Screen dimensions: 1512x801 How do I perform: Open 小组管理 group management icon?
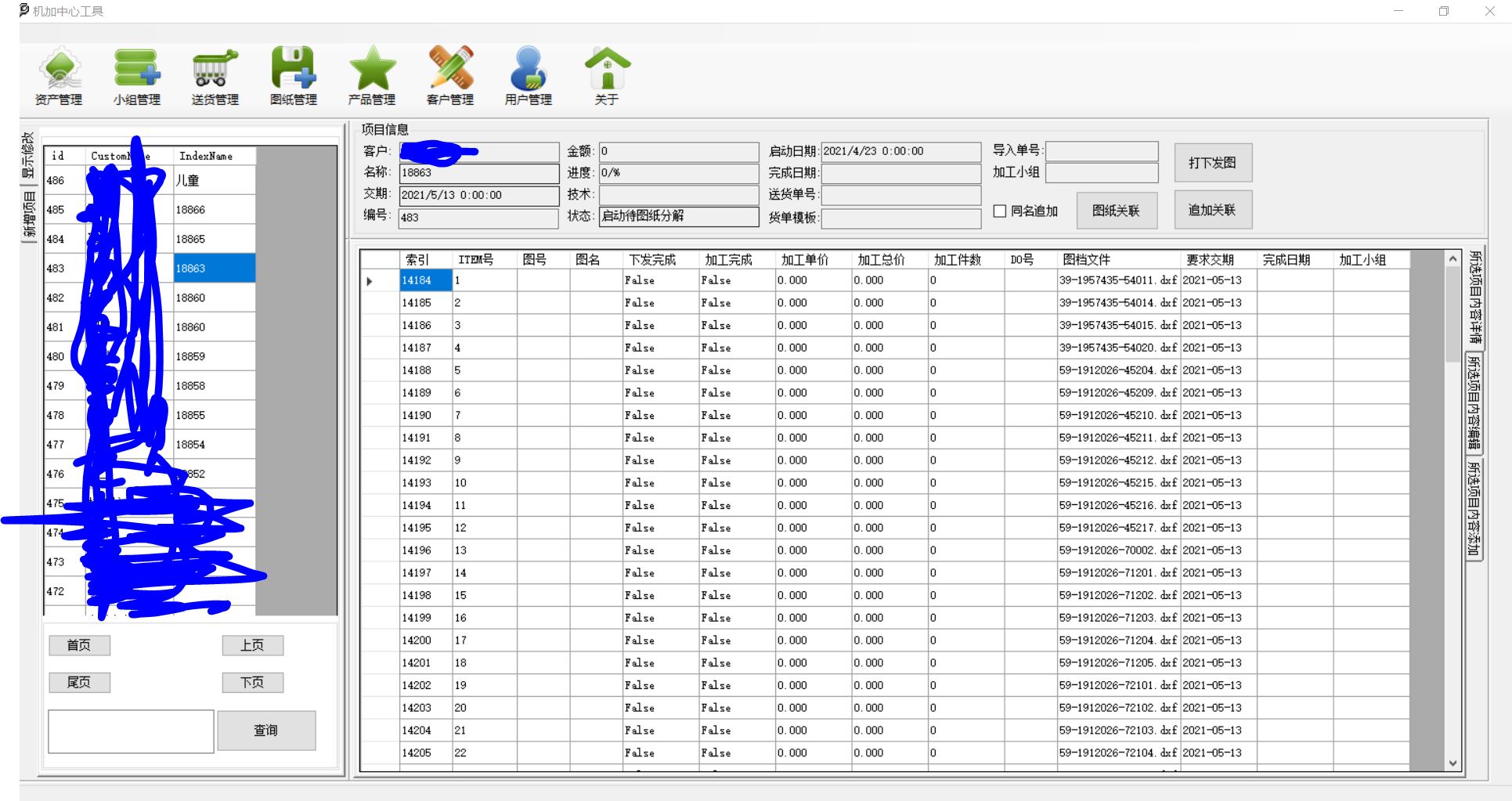coord(137,69)
